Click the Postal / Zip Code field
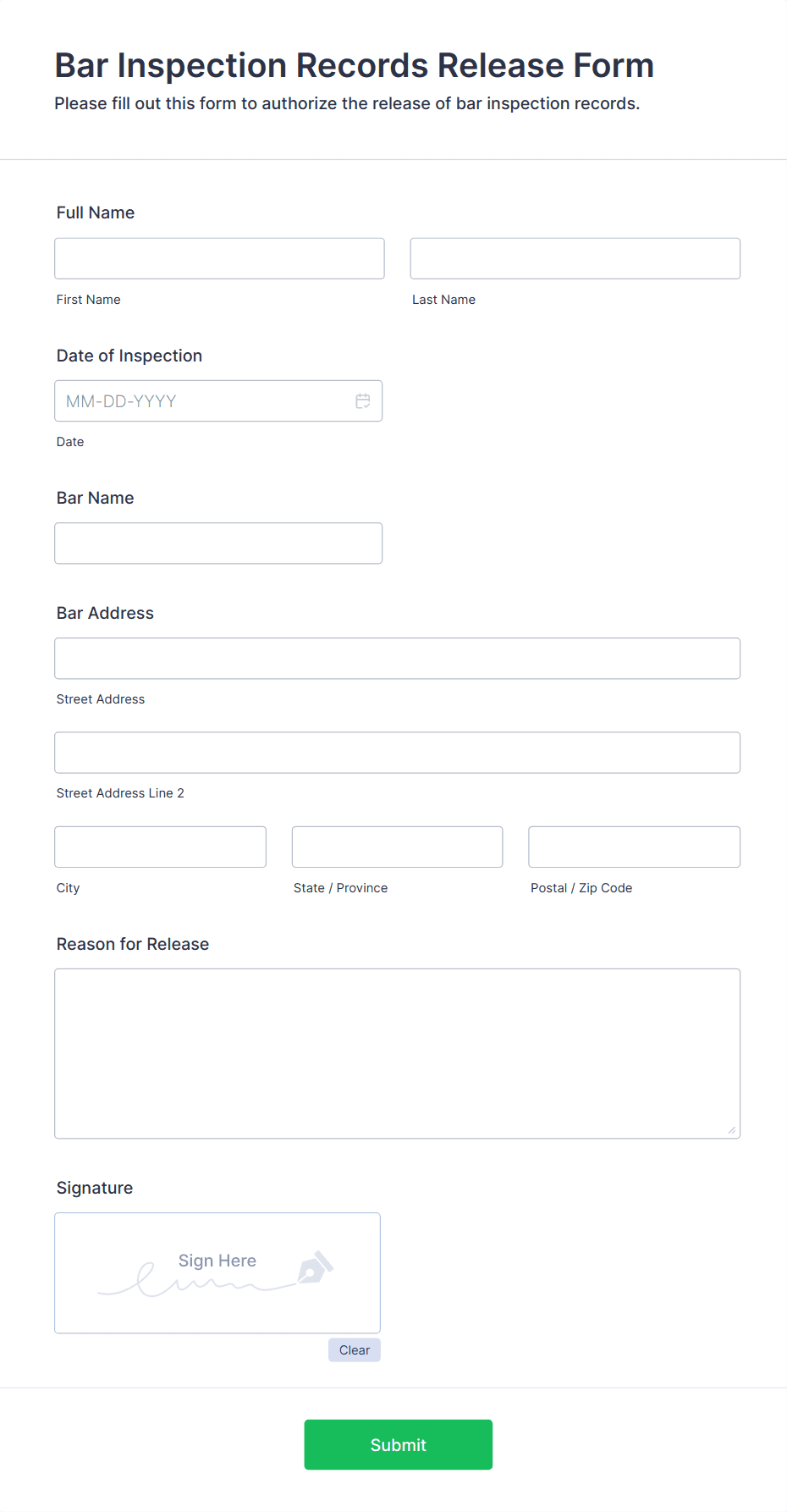 [x=633, y=846]
